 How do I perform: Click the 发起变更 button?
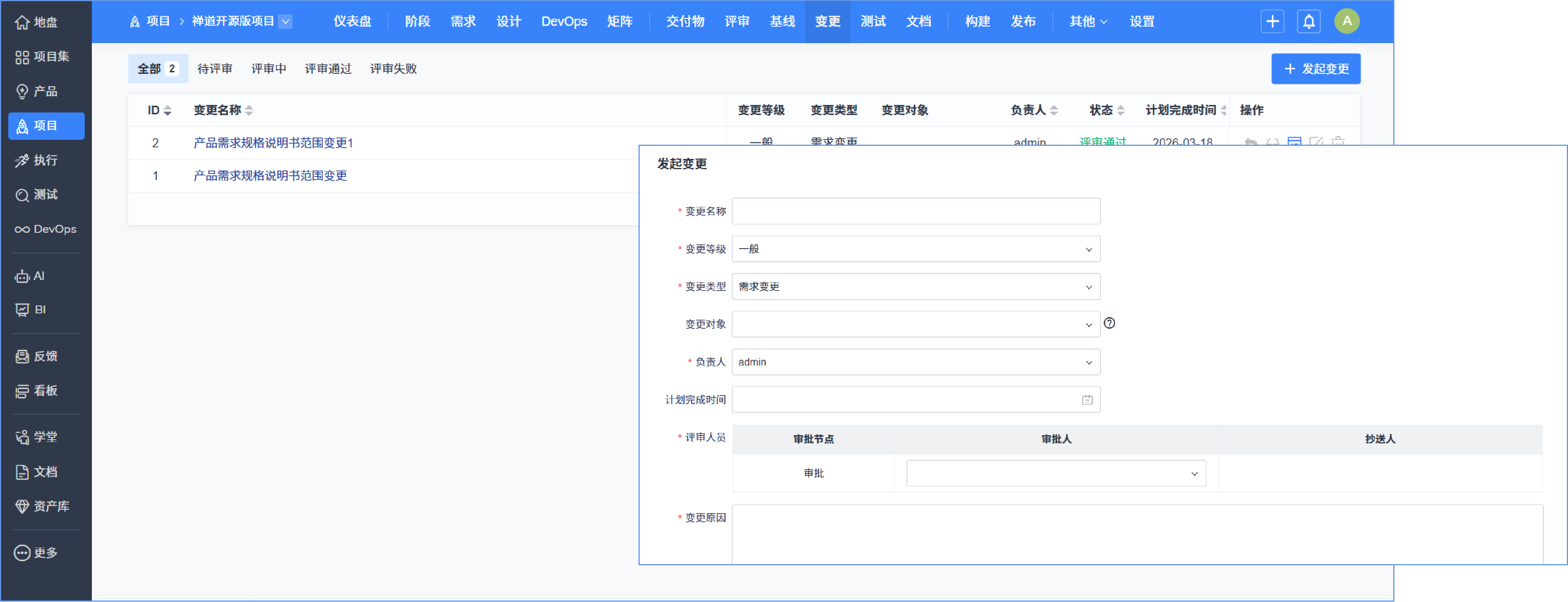1316,69
